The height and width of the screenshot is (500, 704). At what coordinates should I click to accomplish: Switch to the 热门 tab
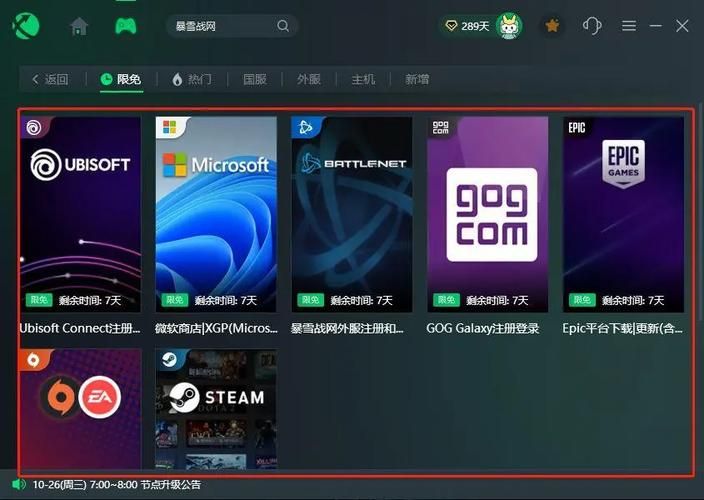click(192, 79)
